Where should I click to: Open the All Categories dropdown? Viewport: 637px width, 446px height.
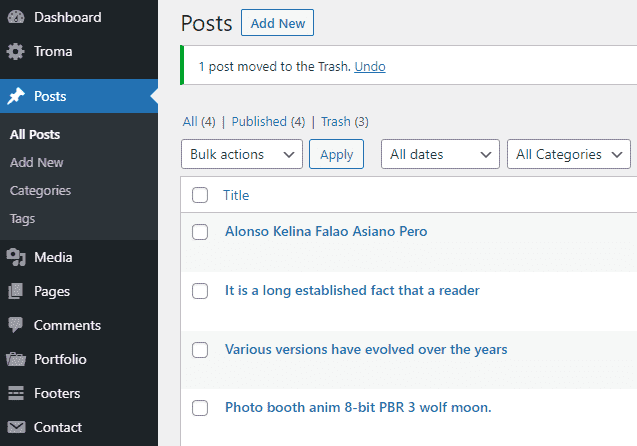tap(569, 155)
